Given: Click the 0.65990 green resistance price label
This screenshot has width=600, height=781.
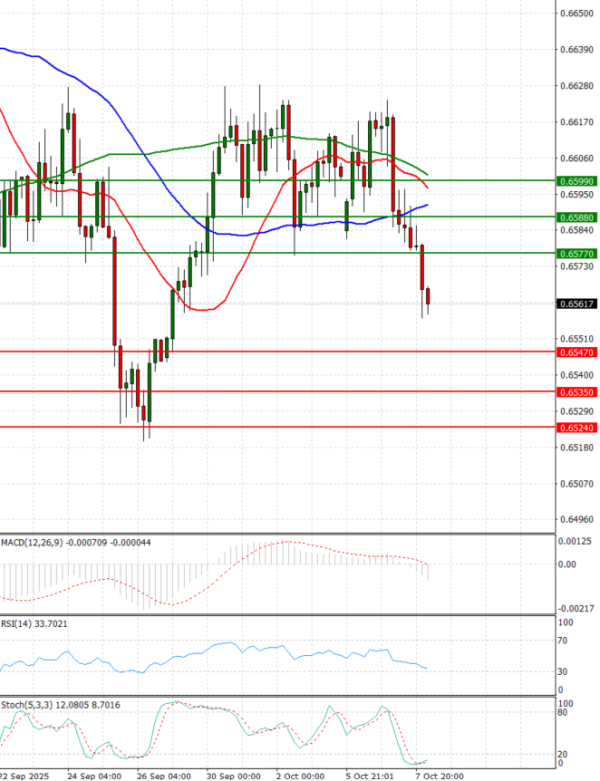Looking at the screenshot, I should (x=575, y=181).
